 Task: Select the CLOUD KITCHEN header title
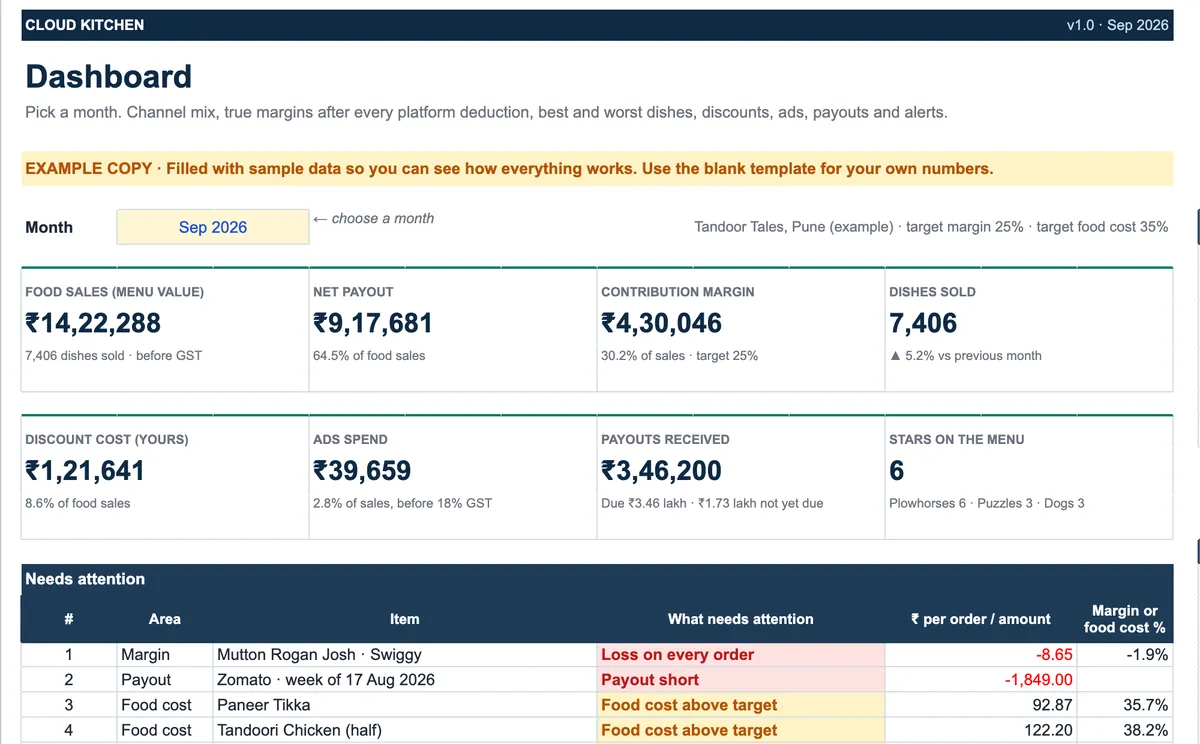pyautogui.click(x=85, y=25)
